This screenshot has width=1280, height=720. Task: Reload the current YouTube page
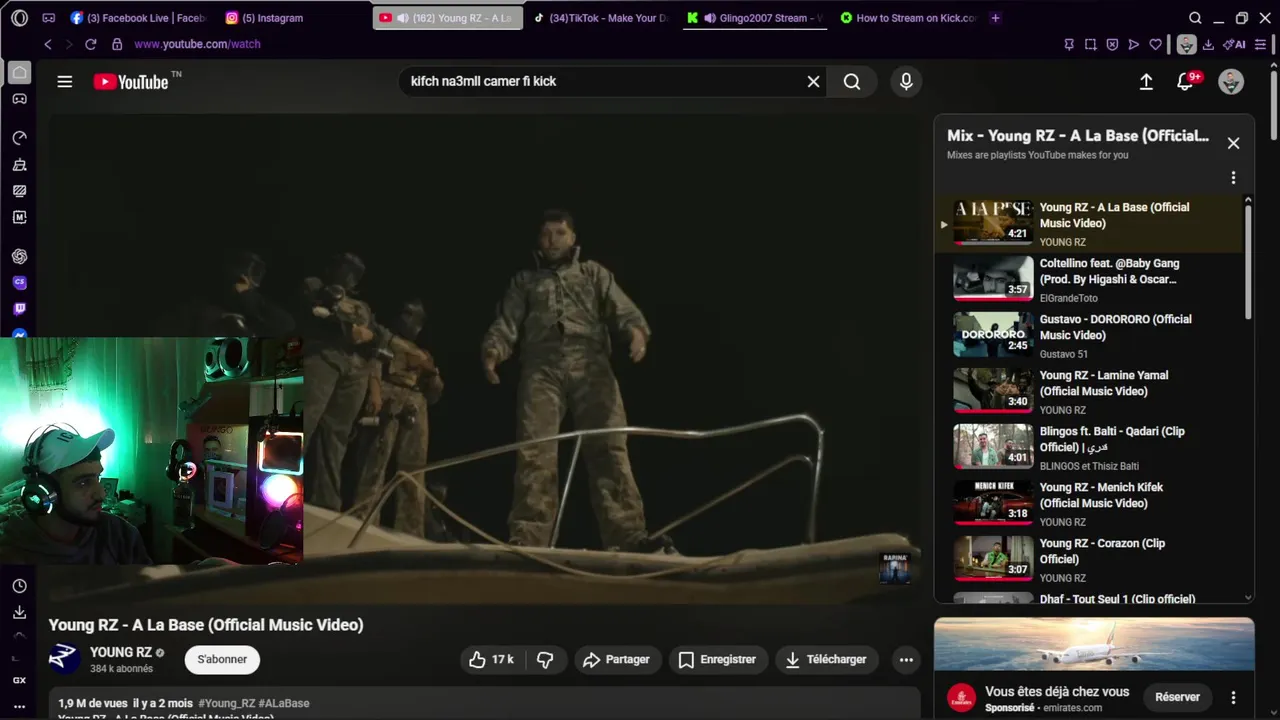91,44
